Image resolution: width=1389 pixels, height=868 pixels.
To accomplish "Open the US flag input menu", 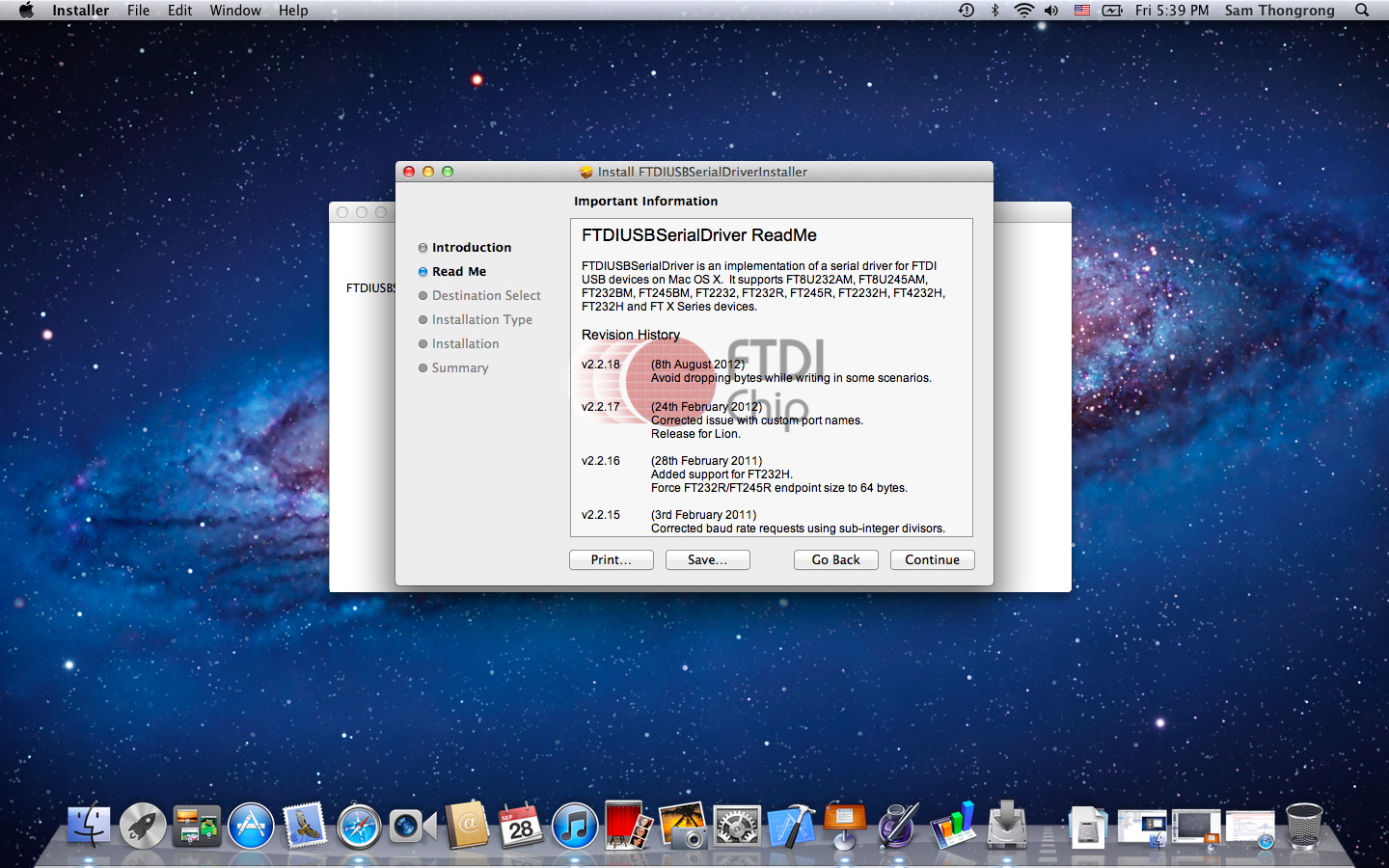I will click(x=1082, y=10).
